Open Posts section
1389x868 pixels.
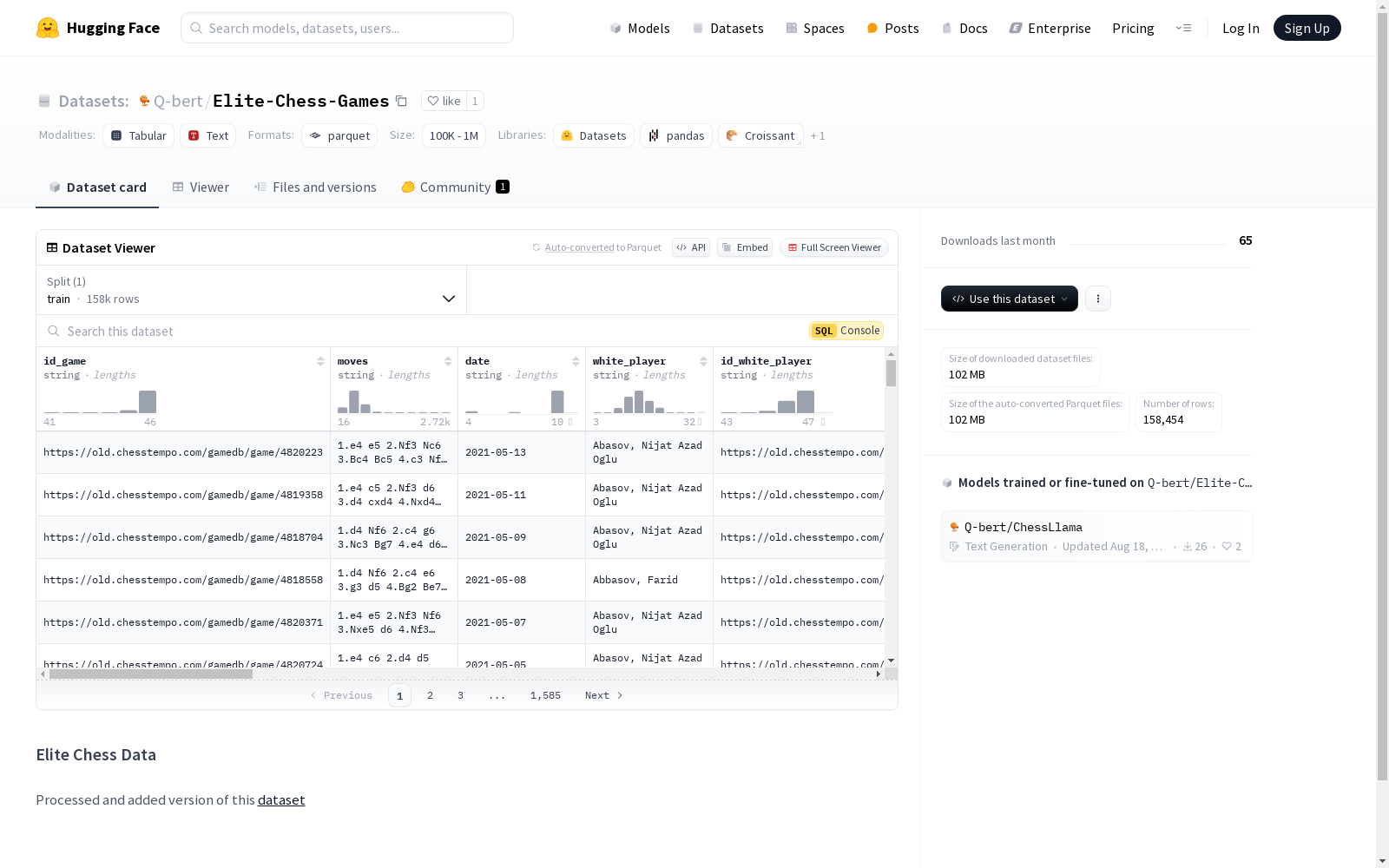point(892,28)
